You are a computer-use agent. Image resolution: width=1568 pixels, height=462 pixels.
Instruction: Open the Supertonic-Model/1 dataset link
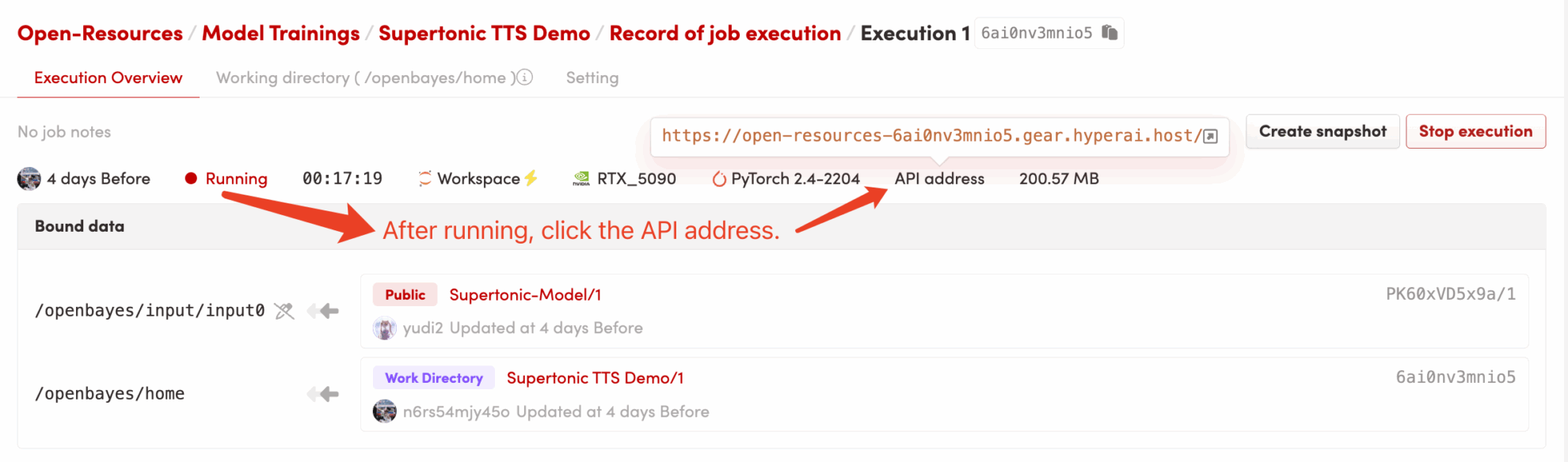pyautogui.click(x=525, y=295)
